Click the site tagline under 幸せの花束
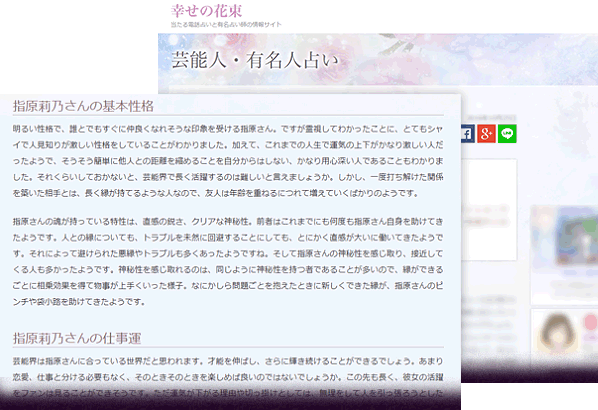Viewport: 598px width, 410px height. (226, 24)
